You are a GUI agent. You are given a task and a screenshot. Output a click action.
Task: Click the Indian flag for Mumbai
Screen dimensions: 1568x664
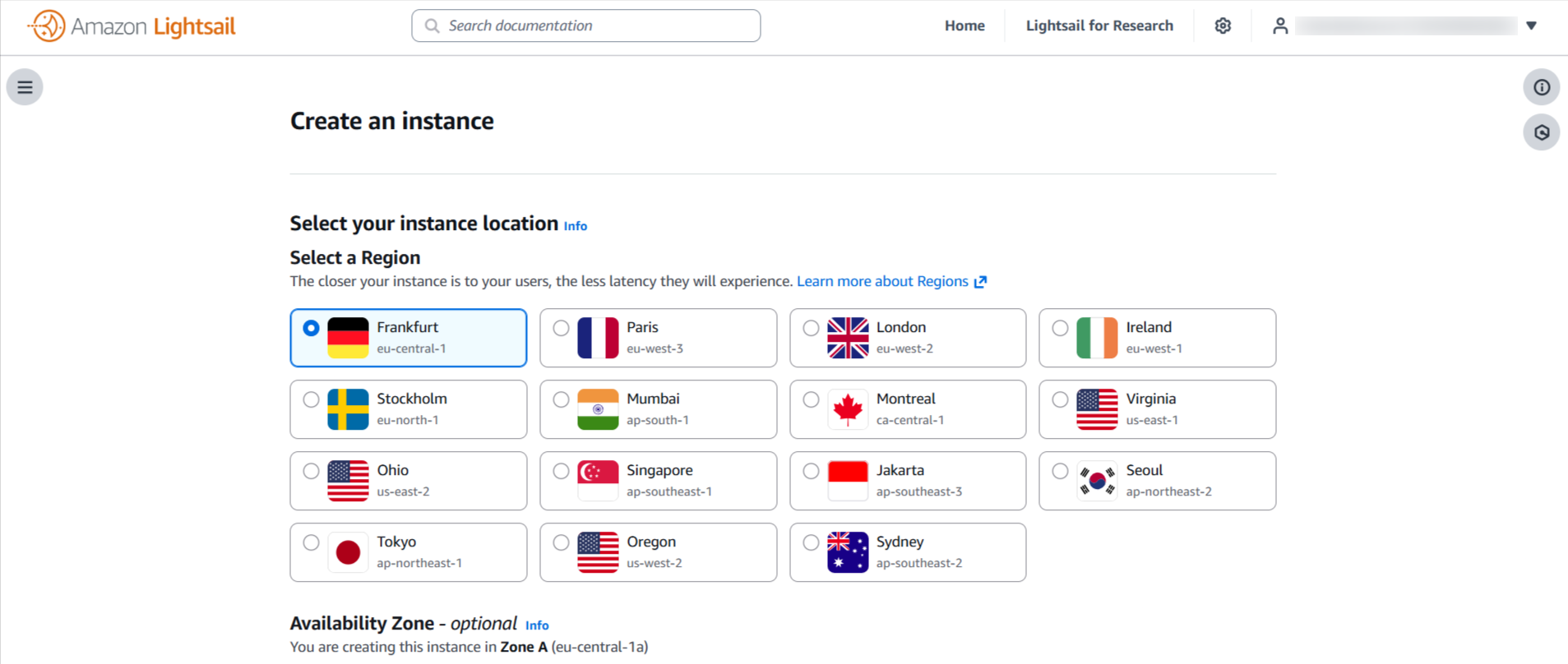click(598, 409)
